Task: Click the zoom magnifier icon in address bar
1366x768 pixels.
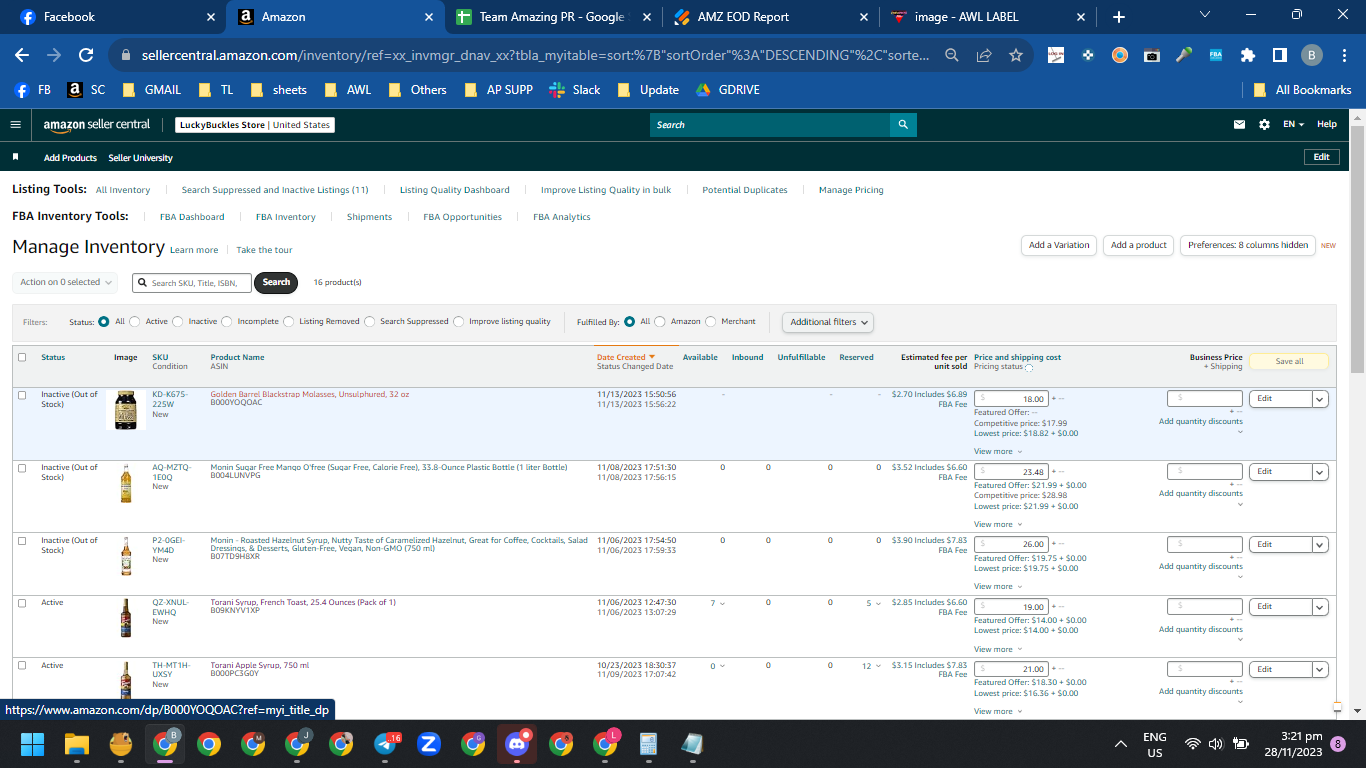Action: click(952, 55)
